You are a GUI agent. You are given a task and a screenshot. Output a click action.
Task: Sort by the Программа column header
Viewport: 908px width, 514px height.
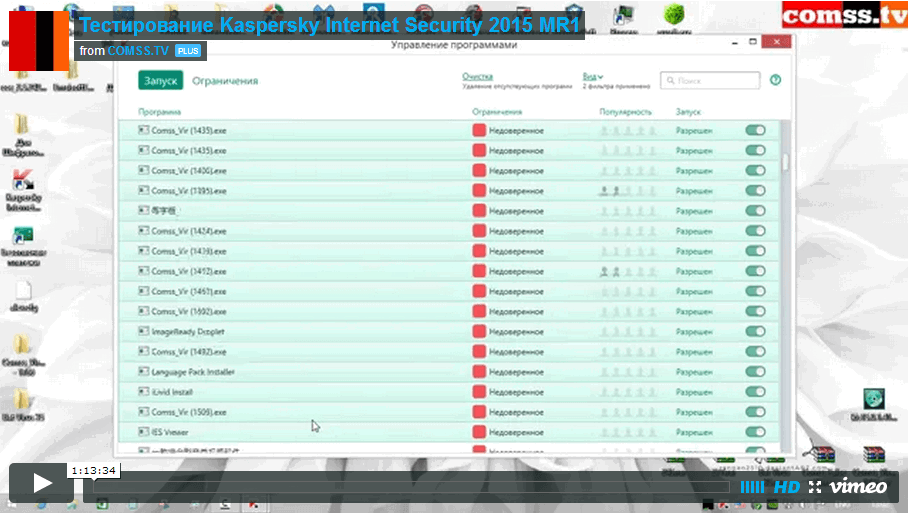(x=159, y=112)
